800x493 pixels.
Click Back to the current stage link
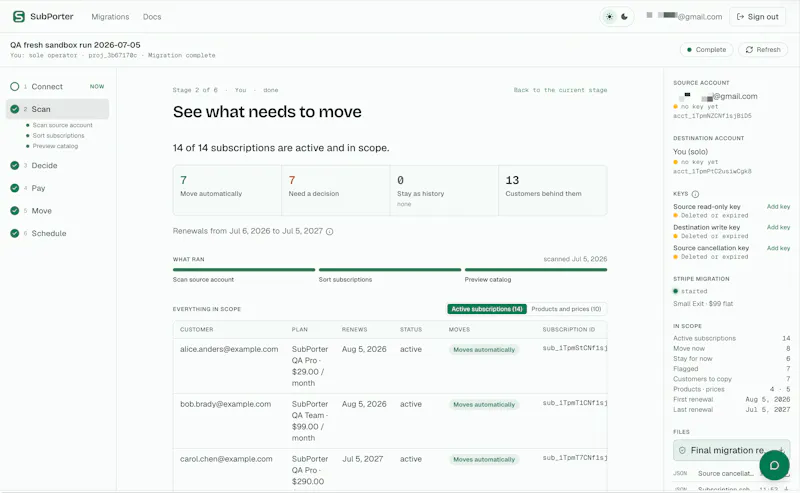pyautogui.click(x=560, y=90)
